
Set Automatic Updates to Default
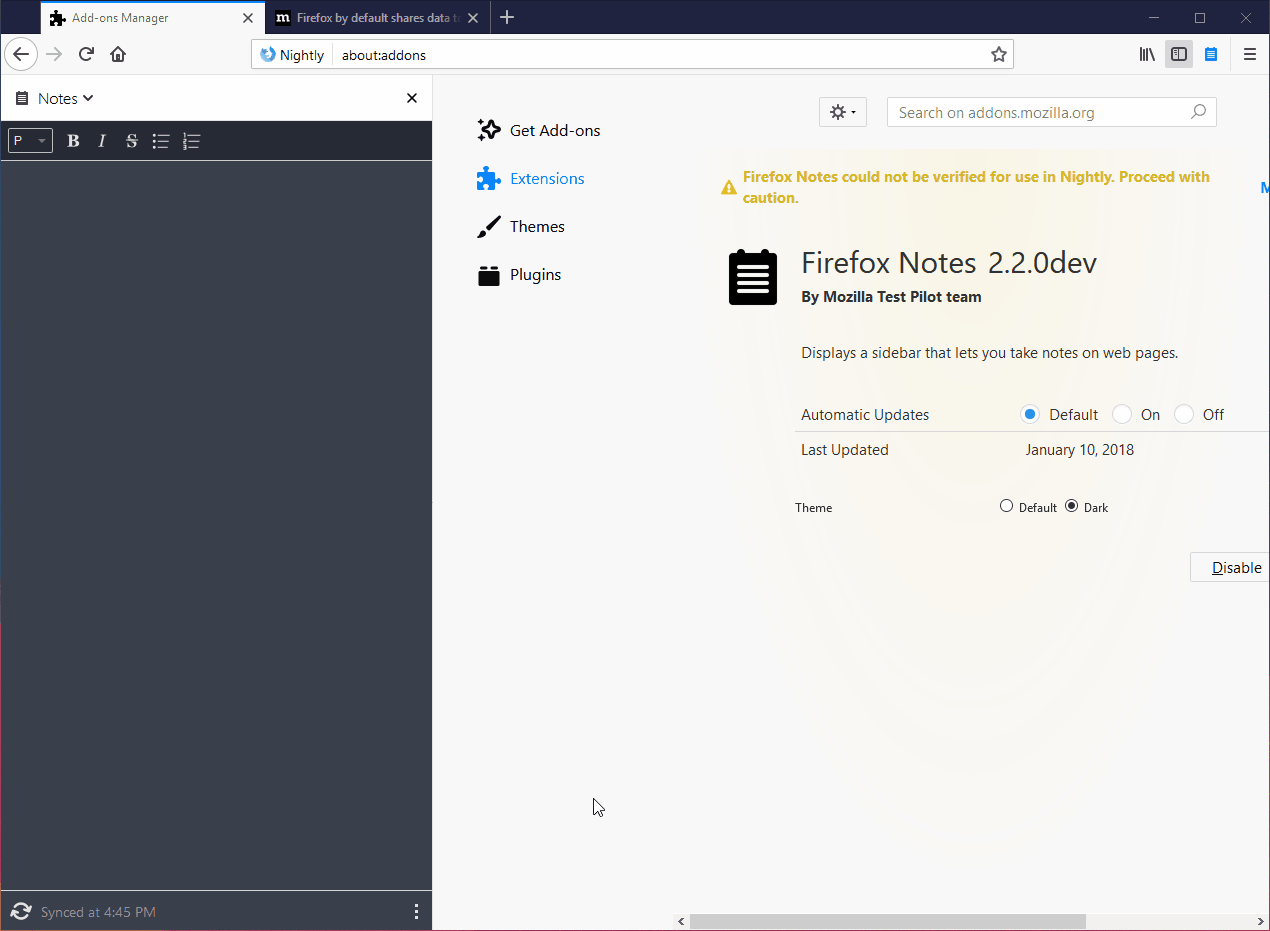click(x=1030, y=414)
